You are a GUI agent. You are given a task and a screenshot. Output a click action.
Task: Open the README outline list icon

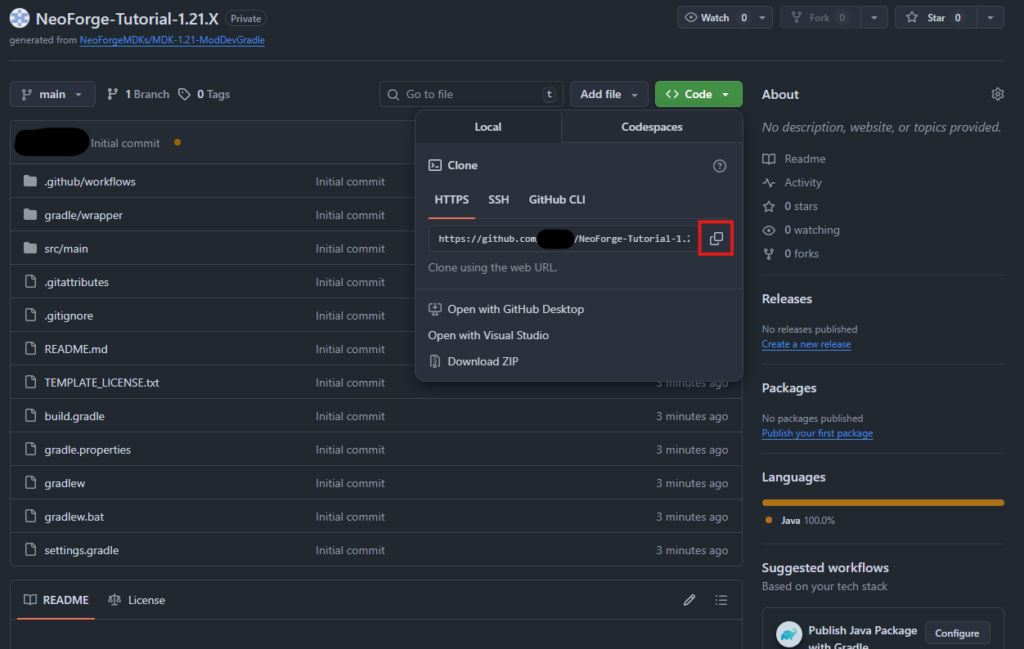[x=721, y=600]
